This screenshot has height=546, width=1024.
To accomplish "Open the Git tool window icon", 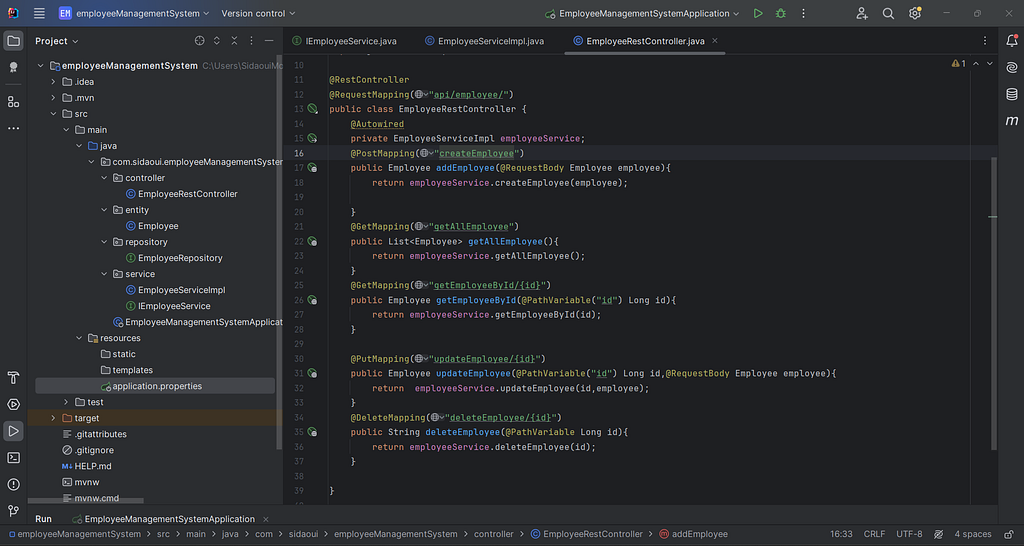I will pyautogui.click(x=13, y=511).
